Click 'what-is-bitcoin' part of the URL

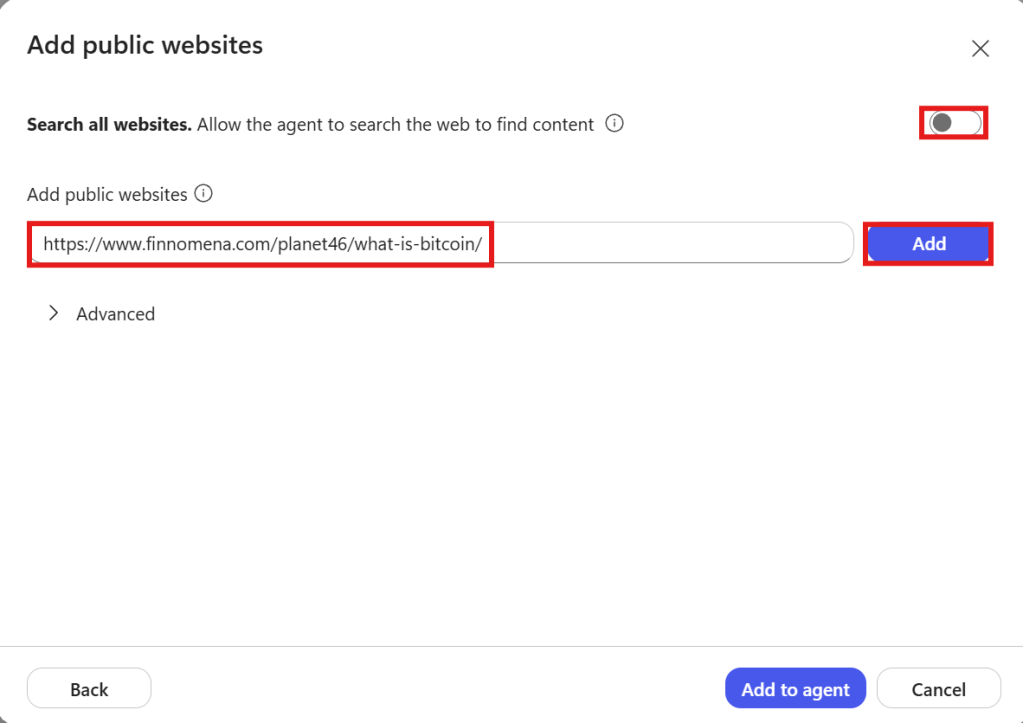(415, 244)
